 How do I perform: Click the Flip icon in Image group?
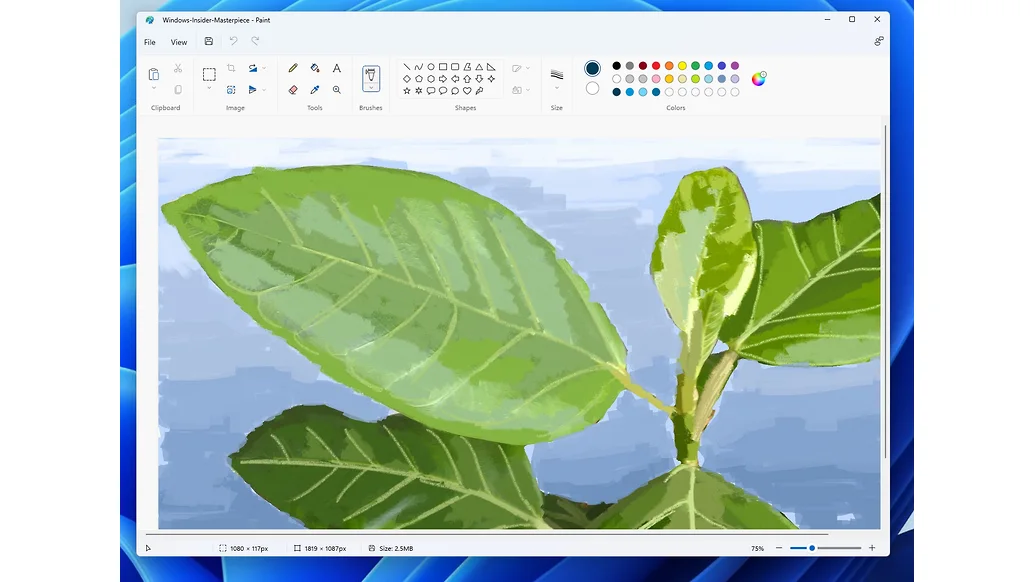[252, 90]
